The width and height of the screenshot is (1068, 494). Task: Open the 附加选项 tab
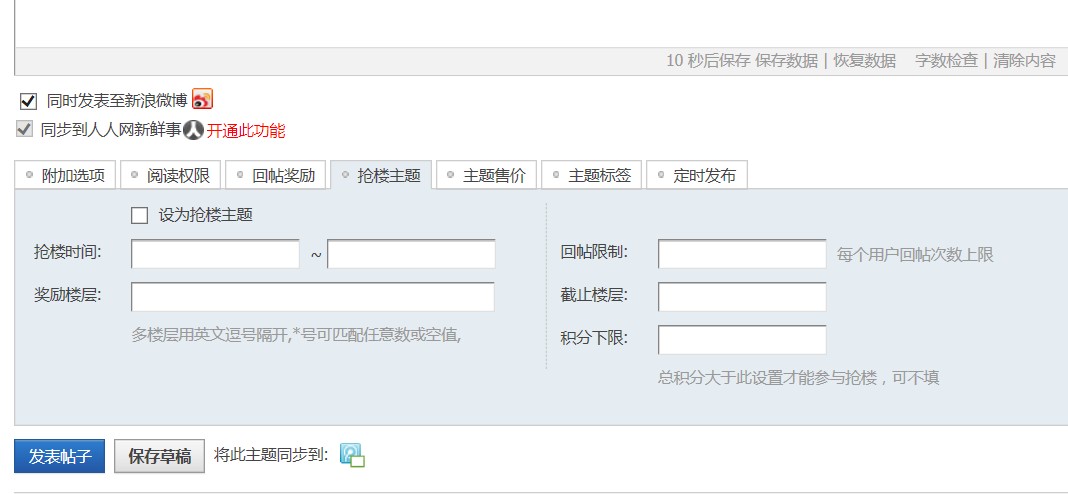pos(66,175)
